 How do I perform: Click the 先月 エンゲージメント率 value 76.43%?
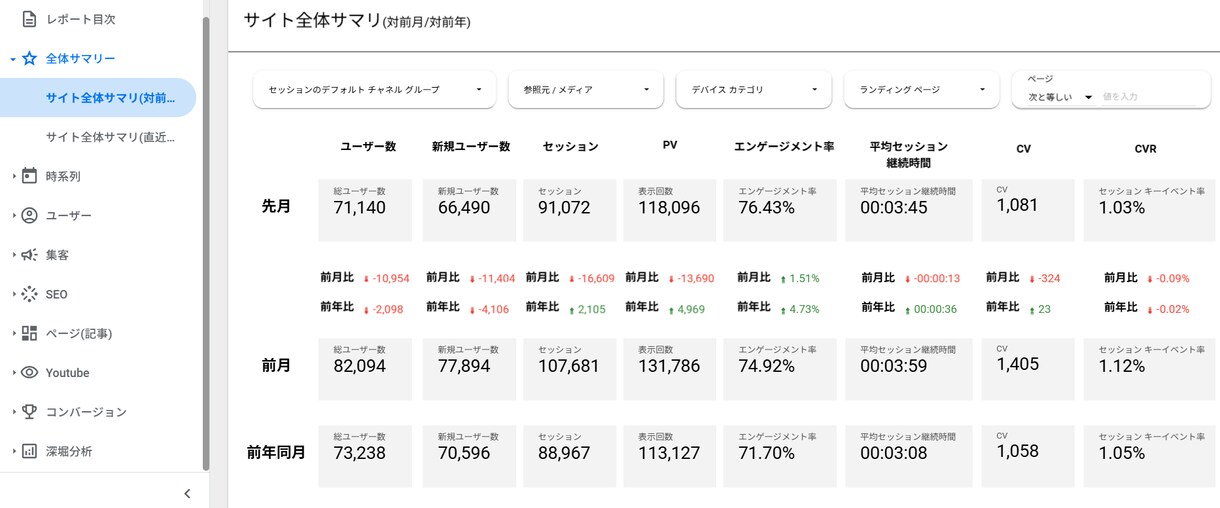point(766,208)
